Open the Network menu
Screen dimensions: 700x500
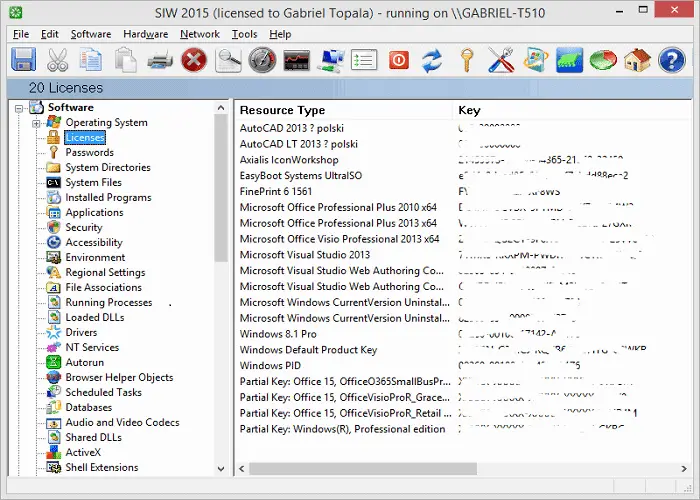point(200,34)
